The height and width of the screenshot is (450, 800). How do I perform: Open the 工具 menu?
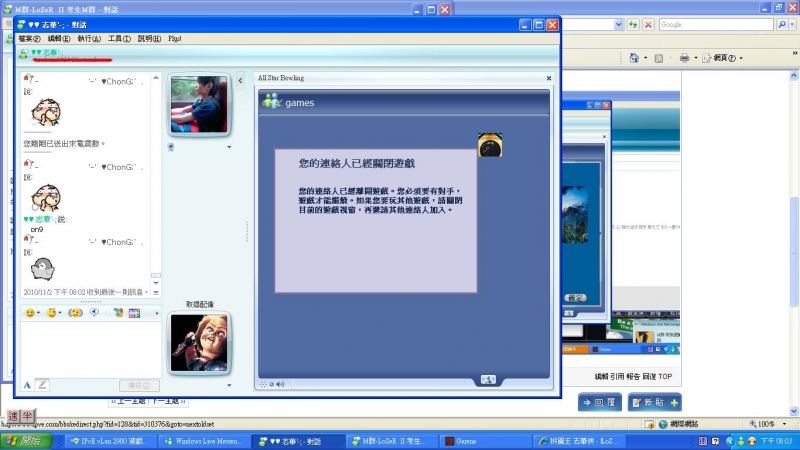(x=119, y=39)
